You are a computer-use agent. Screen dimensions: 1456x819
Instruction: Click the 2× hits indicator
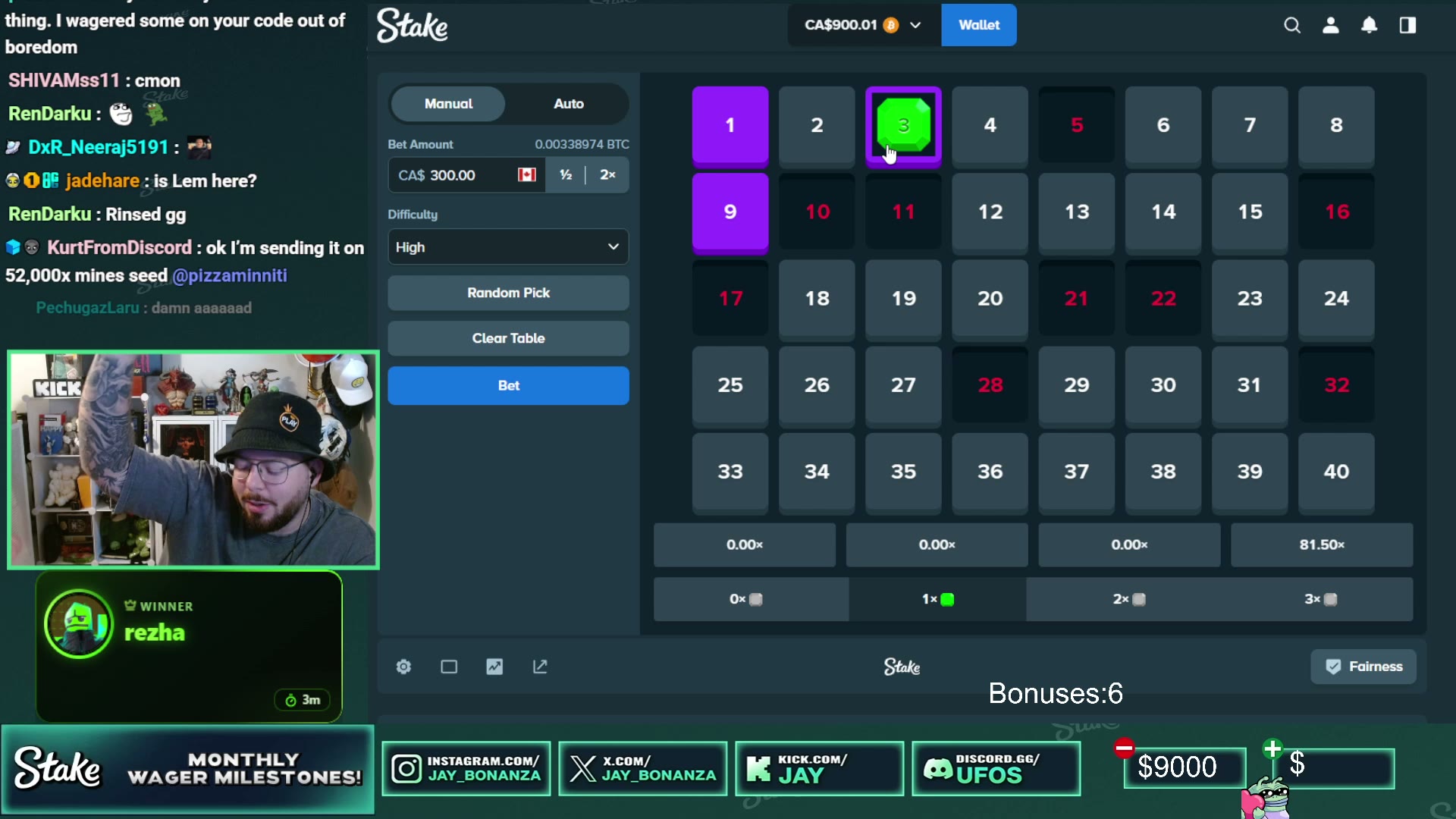coord(1129,599)
